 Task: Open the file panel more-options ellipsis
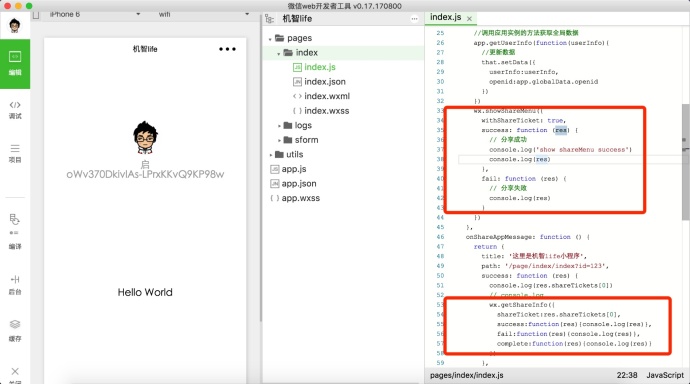tap(414, 18)
